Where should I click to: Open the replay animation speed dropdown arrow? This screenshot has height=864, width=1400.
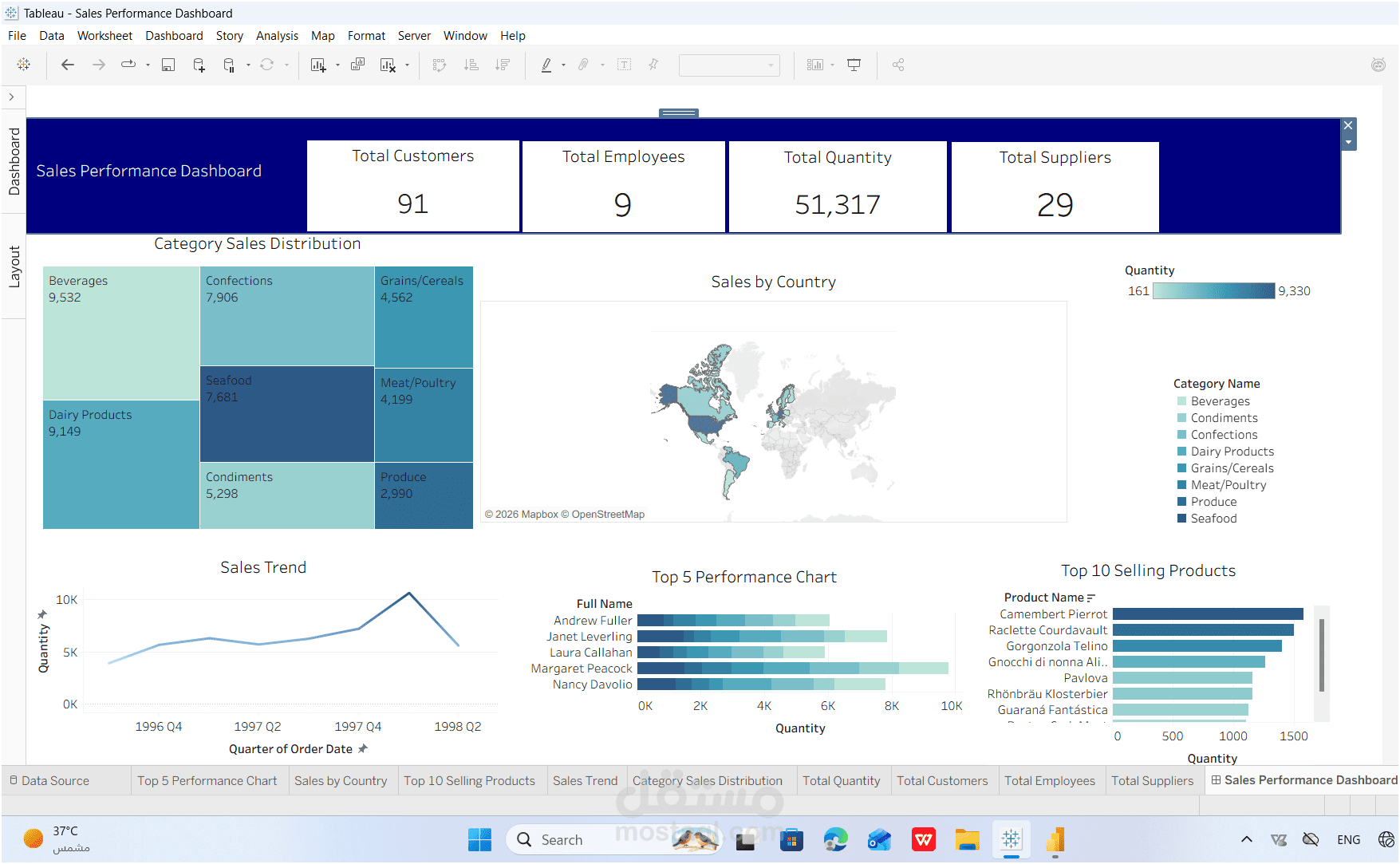click(x=148, y=65)
